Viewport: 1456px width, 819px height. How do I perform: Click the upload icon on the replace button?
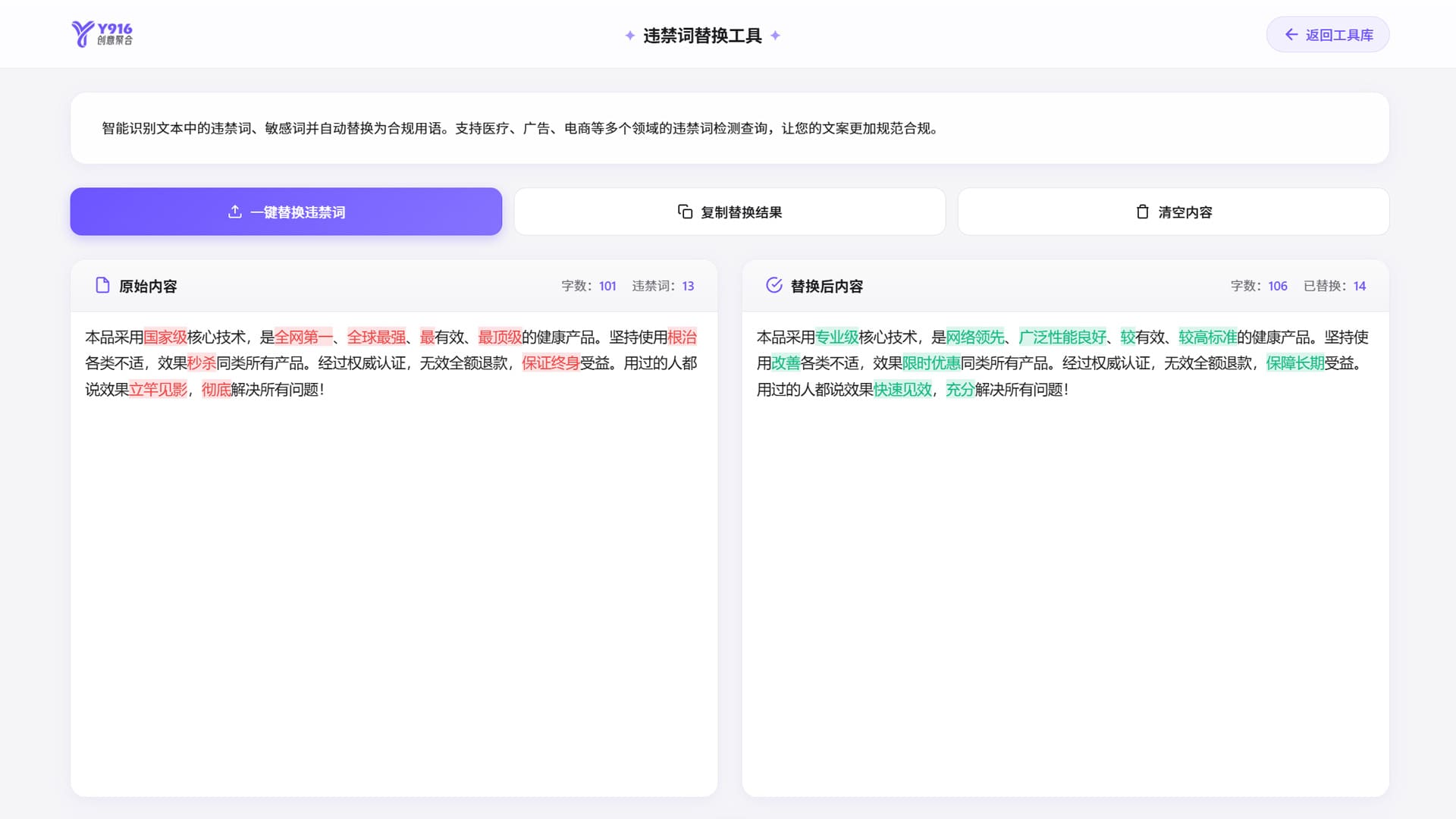tap(234, 212)
